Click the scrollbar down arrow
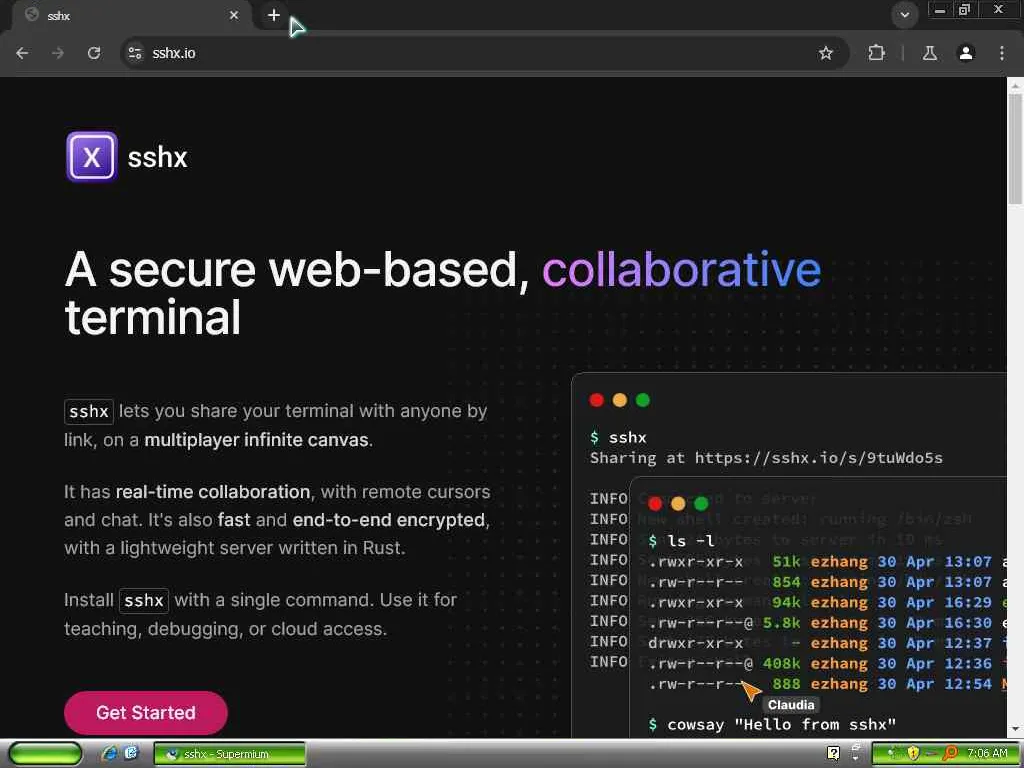Viewport: 1024px width, 768px height. point(1015,729)
